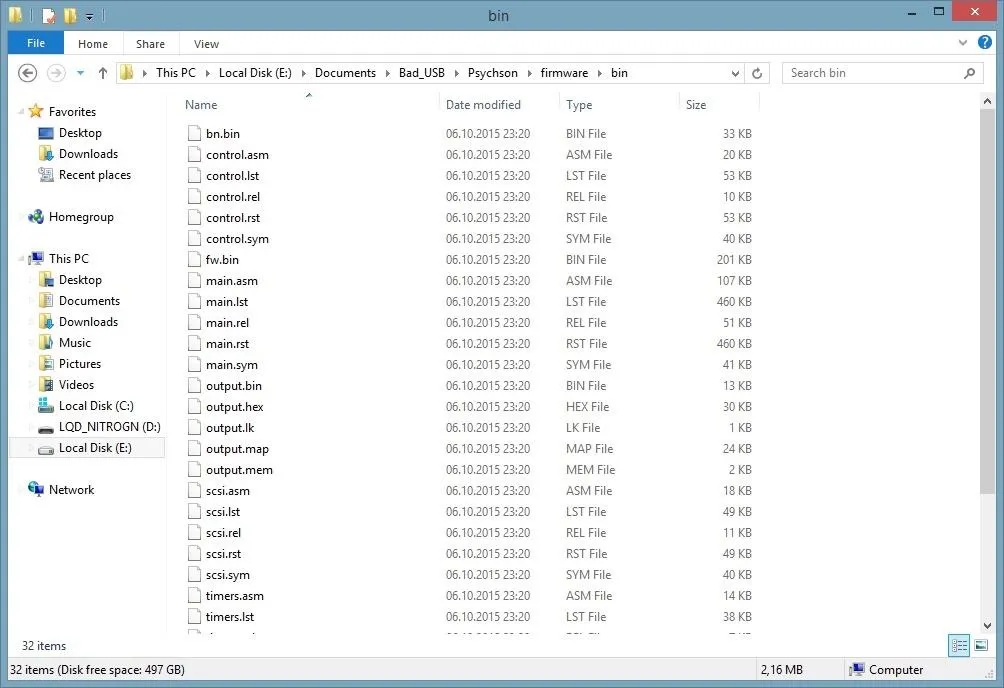Collapse the This PC tree node
1004x688 pixels.
point(21,259)
